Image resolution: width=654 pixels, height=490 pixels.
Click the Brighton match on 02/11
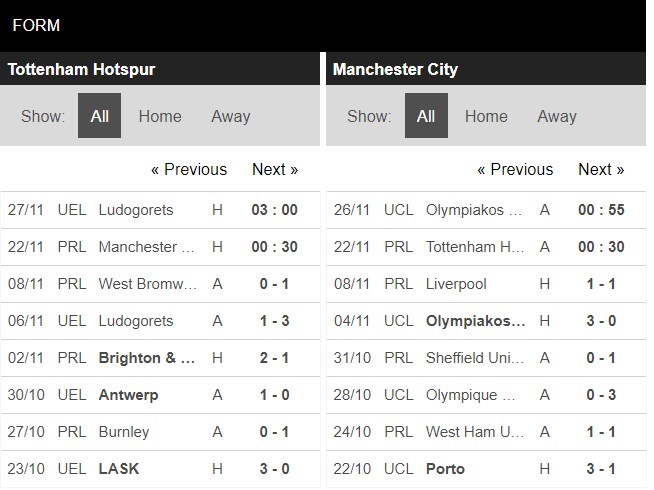pos(146,358)
